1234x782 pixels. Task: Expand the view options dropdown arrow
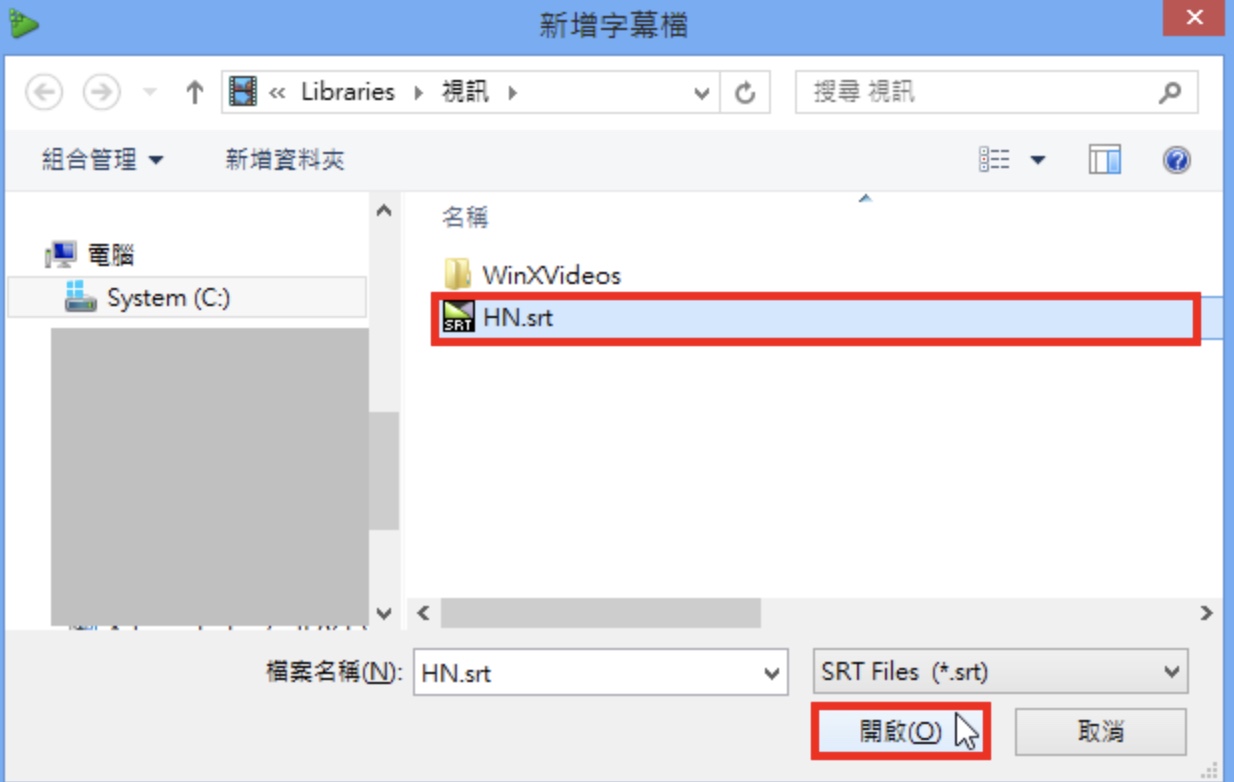pyautogui.click(x=1037, y=160)
